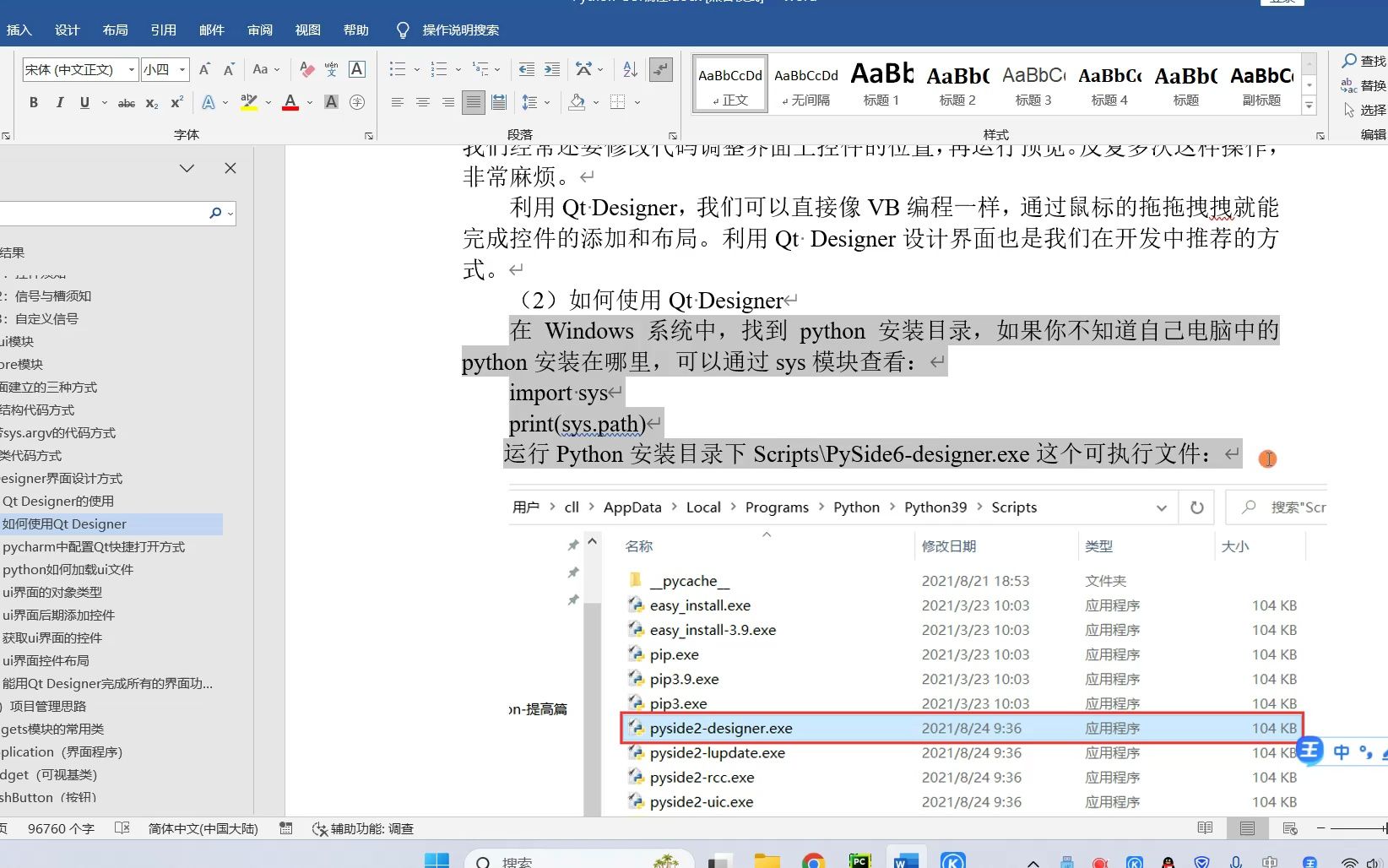Refresh the Scripts folder view
This screenshot has height=868, width=1388.
click(x=1196, y=507)
